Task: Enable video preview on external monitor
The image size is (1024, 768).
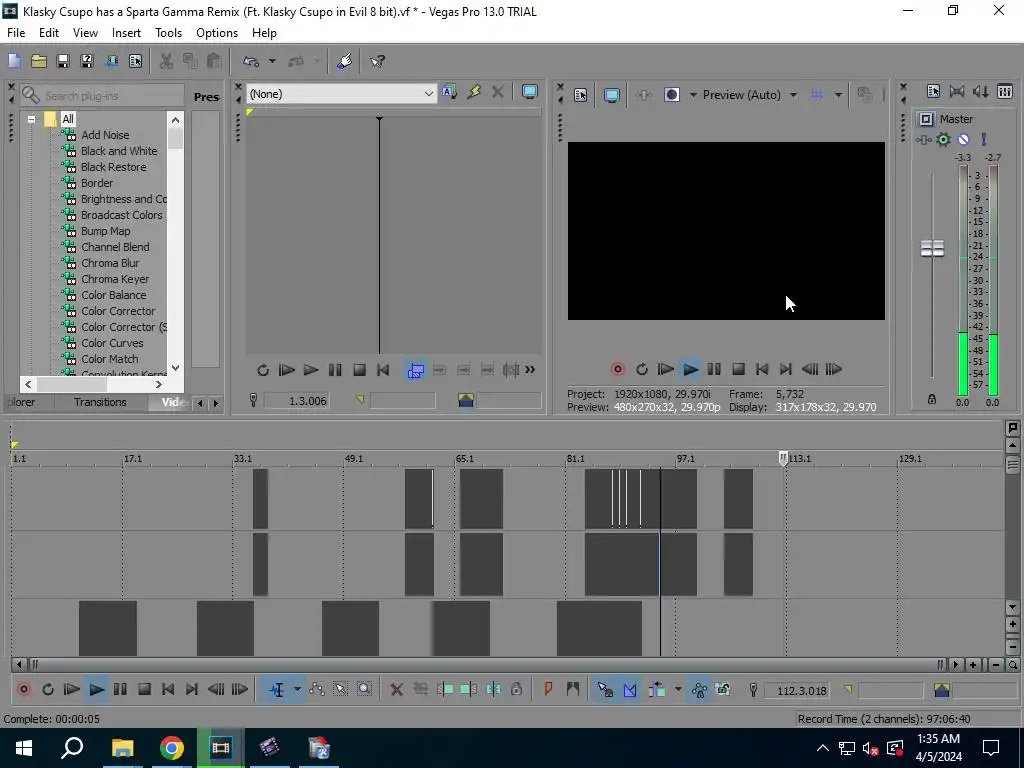Action: pyautogui.click(x=611, y=95)
